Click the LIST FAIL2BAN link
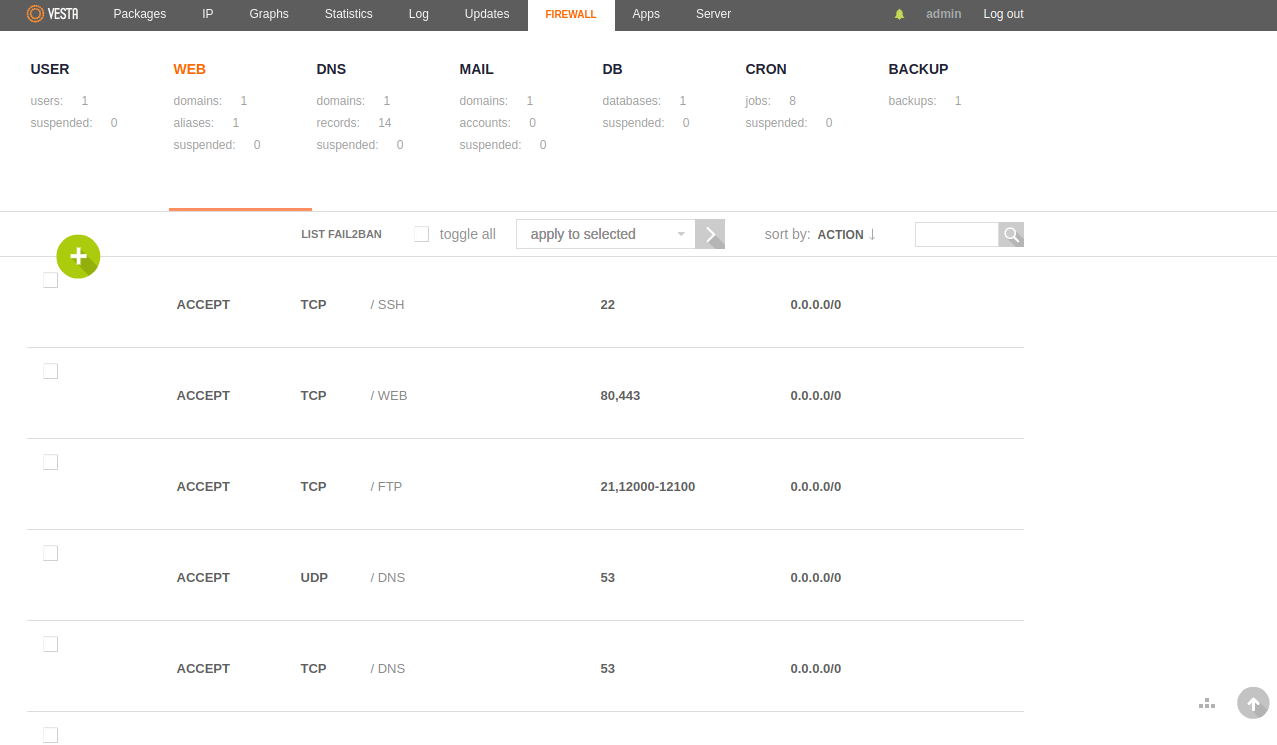 (x=341, y=235)
